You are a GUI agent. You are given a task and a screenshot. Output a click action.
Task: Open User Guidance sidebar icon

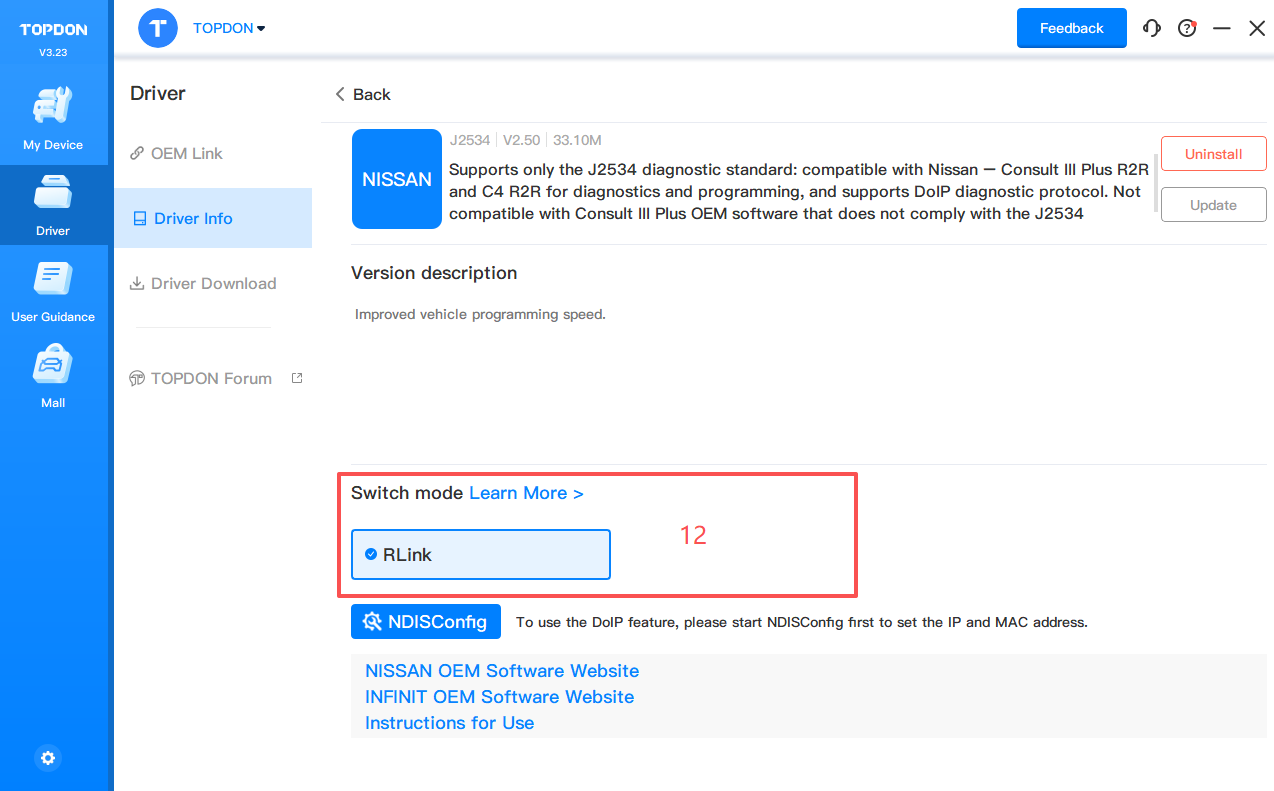tap(53, 290)
